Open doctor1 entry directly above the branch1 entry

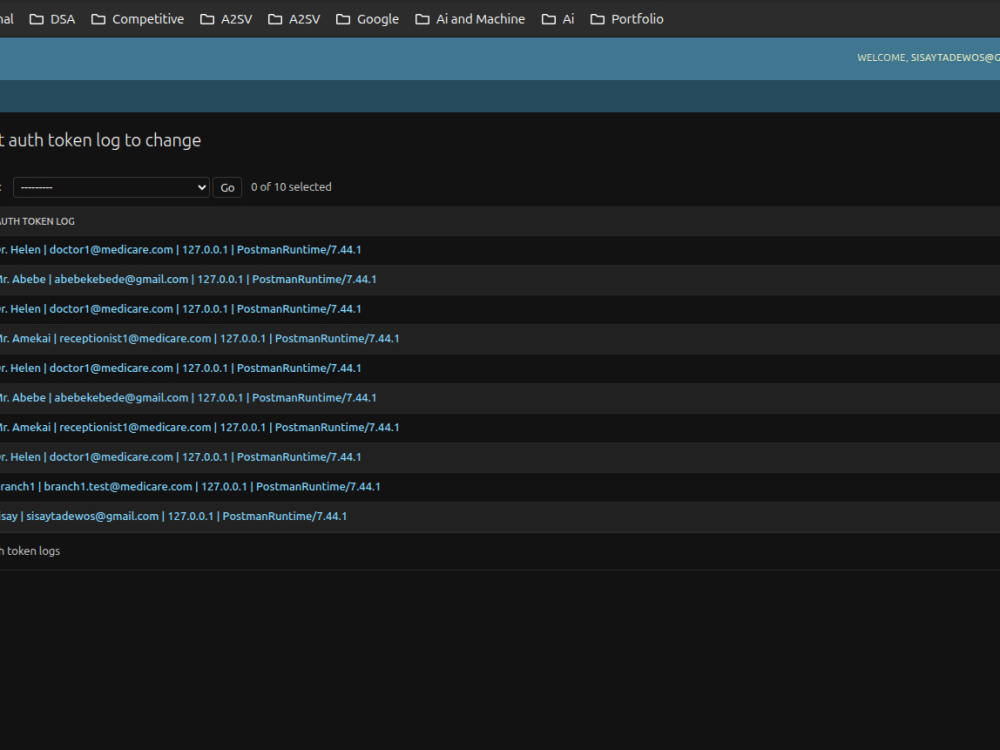180,457
